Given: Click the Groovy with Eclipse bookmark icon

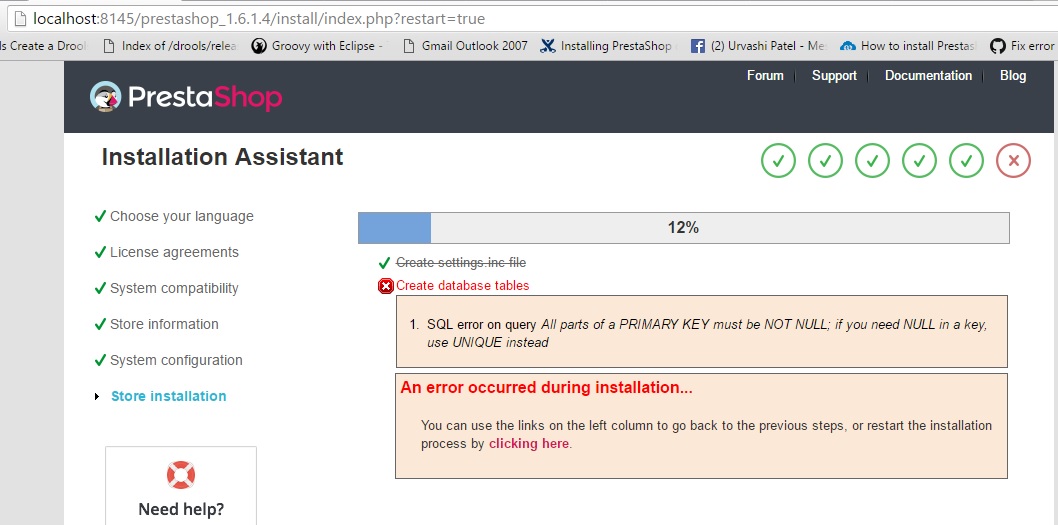Looking at the screenshot, I should click(x=258, y=46).
